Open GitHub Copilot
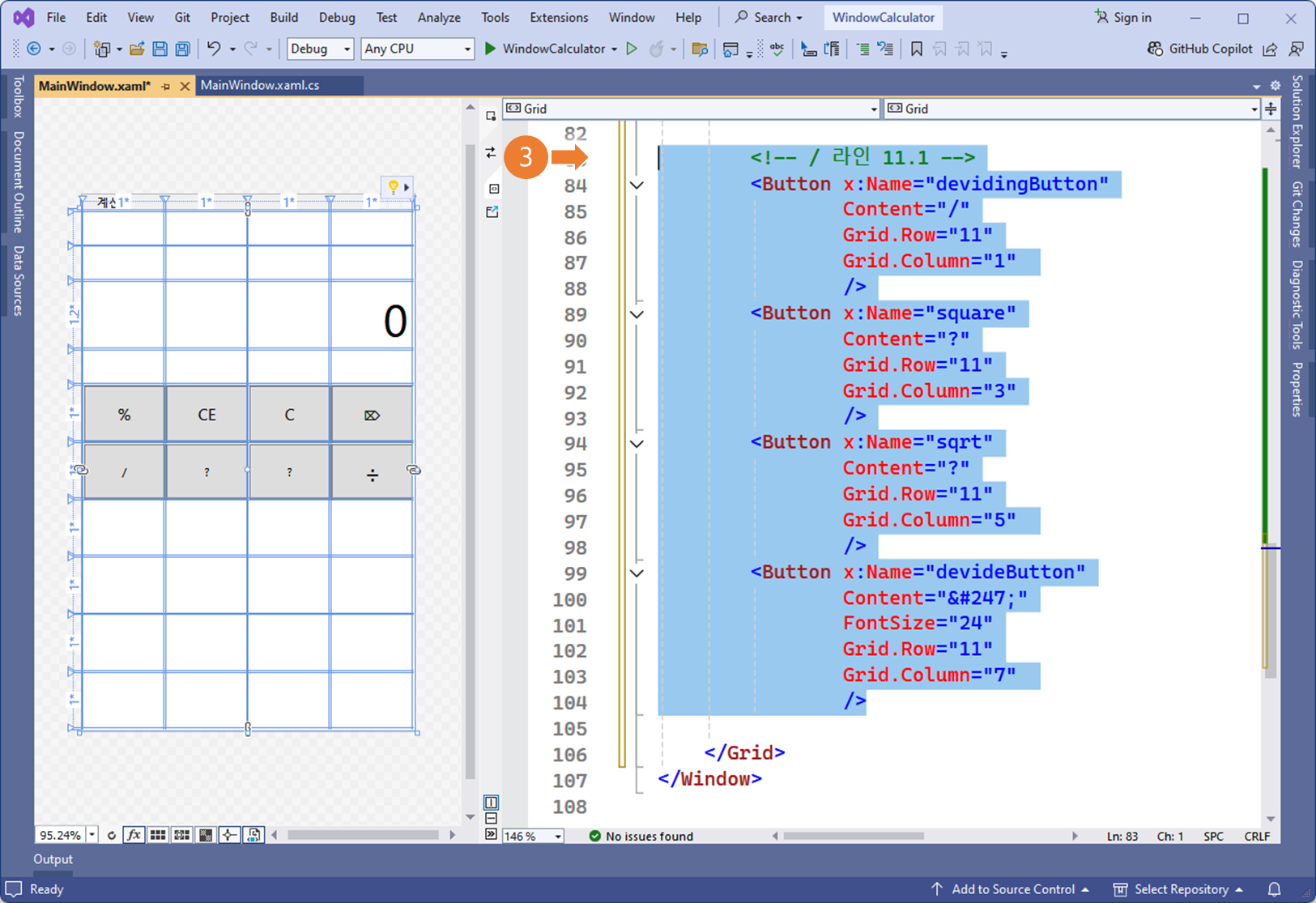The width and height of the screenshot is (1316, 903). click(1200, 49)
